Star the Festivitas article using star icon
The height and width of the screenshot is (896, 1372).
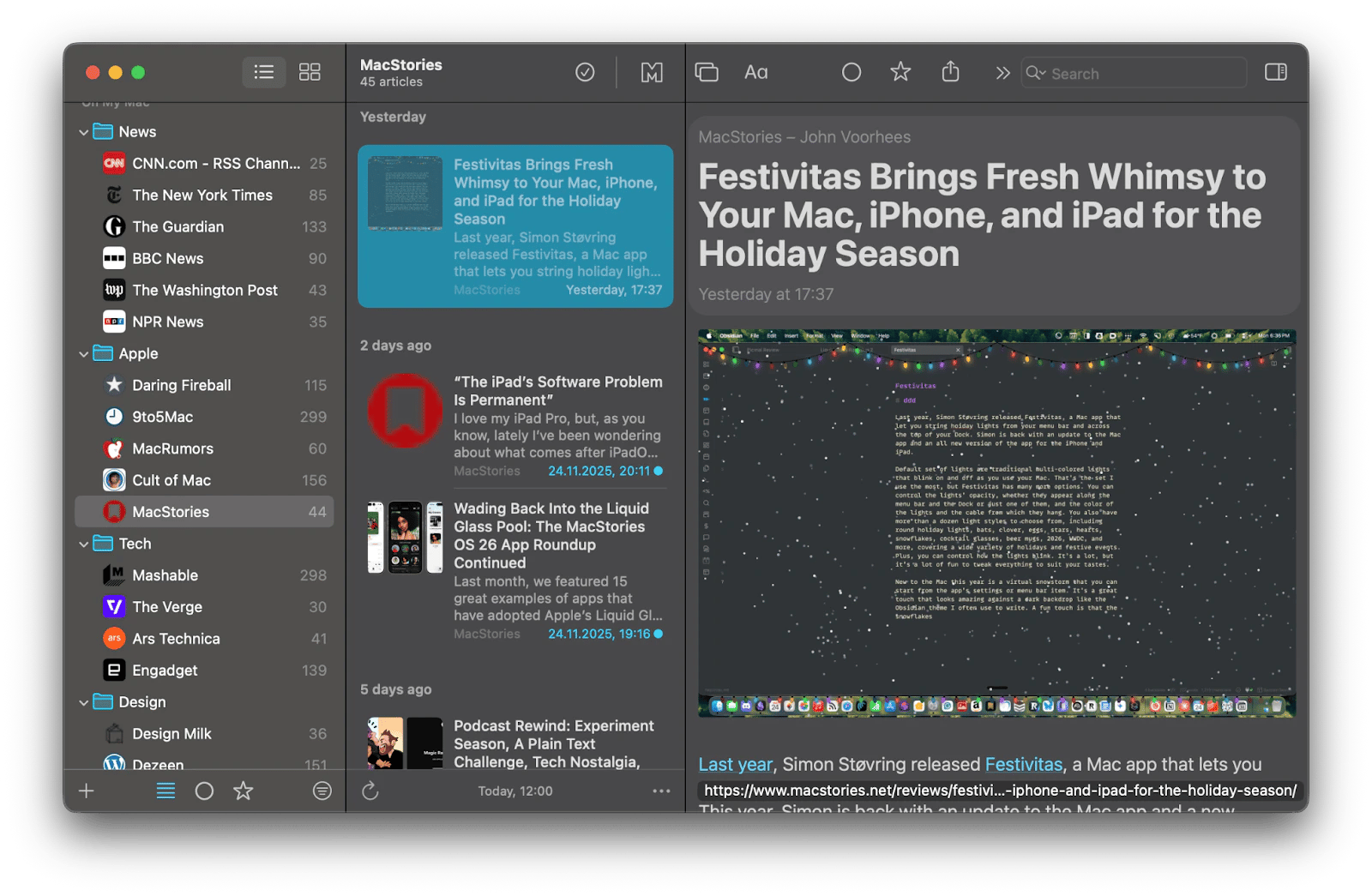900,72
